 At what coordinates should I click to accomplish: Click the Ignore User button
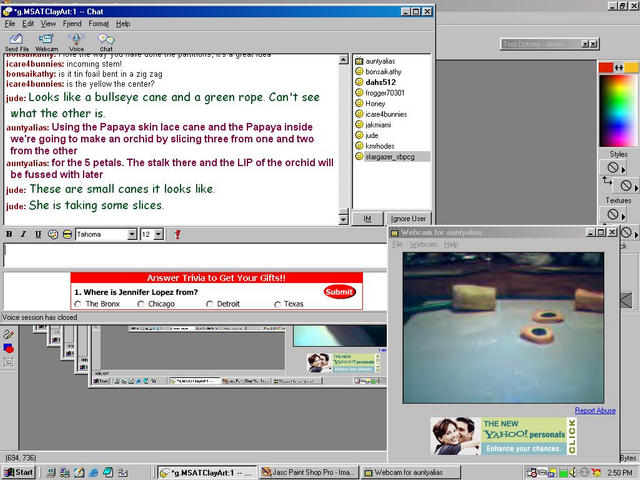[x=408, y=219]
